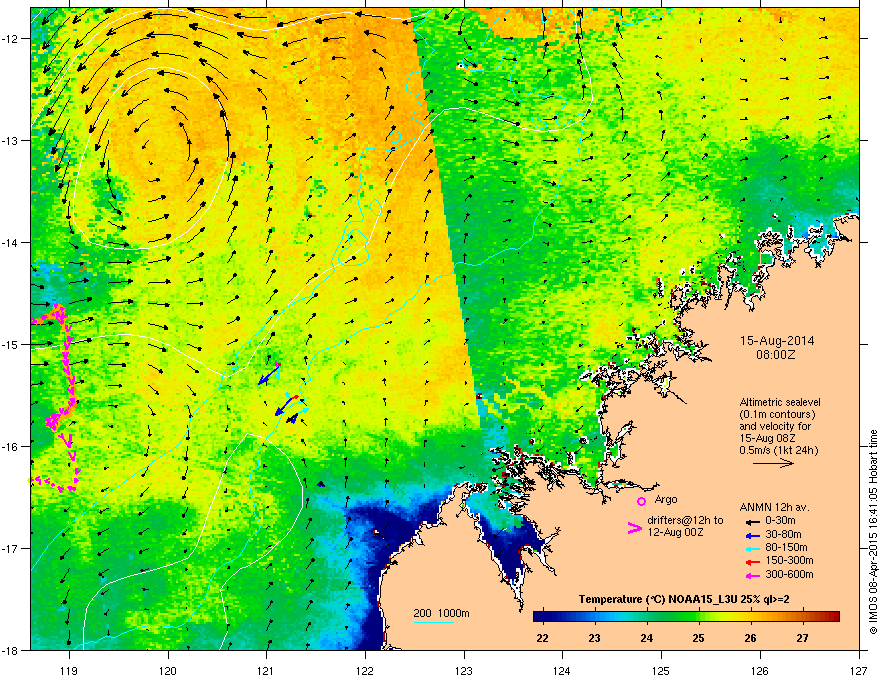
Task: Select the blue 30-80m legend arrow
Action: tap(751, 535)
